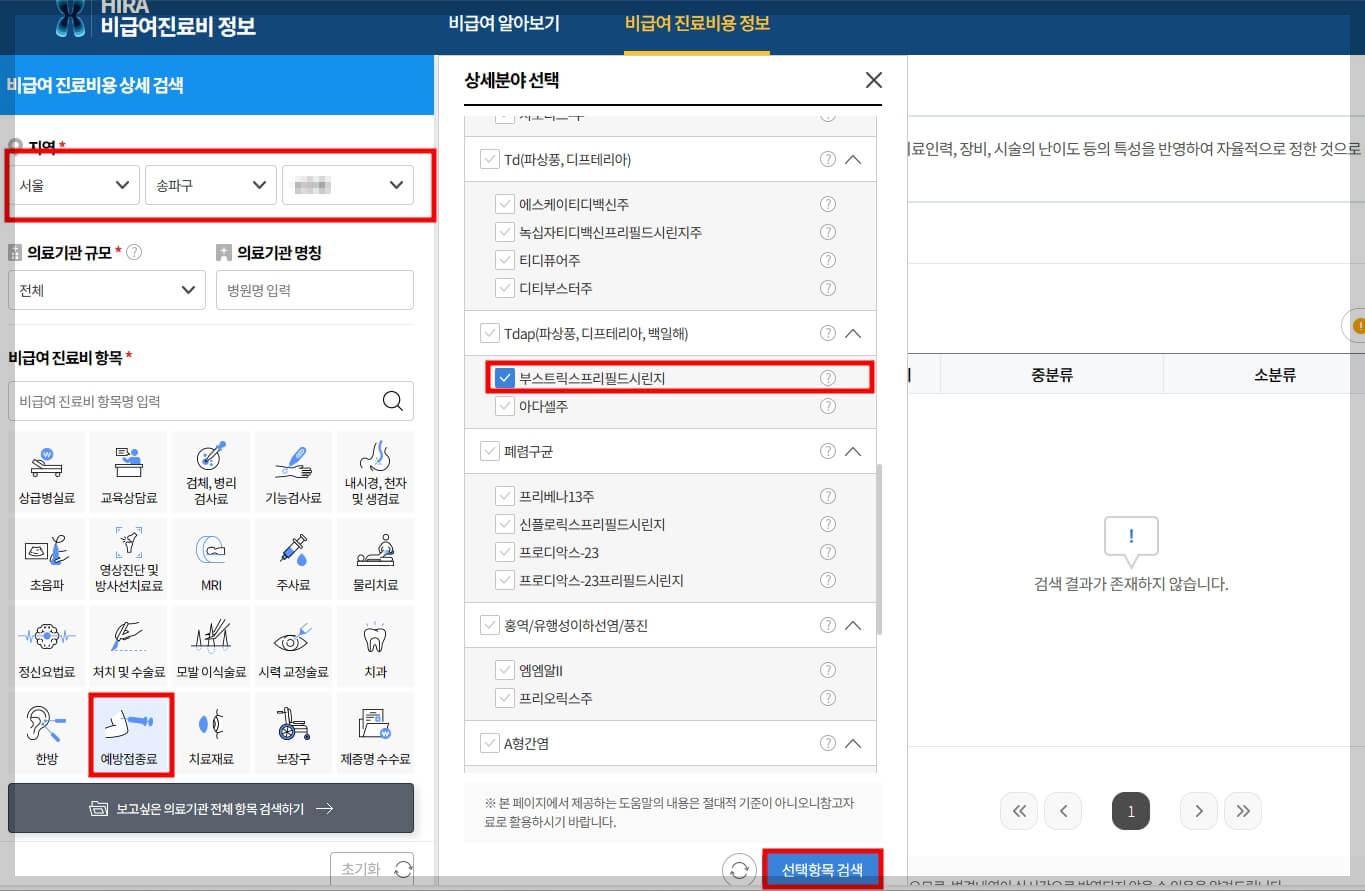Click help icon for 부스트릭스프리필드시린지
The width and height of the screenshot is (1365, 891).
828,378
